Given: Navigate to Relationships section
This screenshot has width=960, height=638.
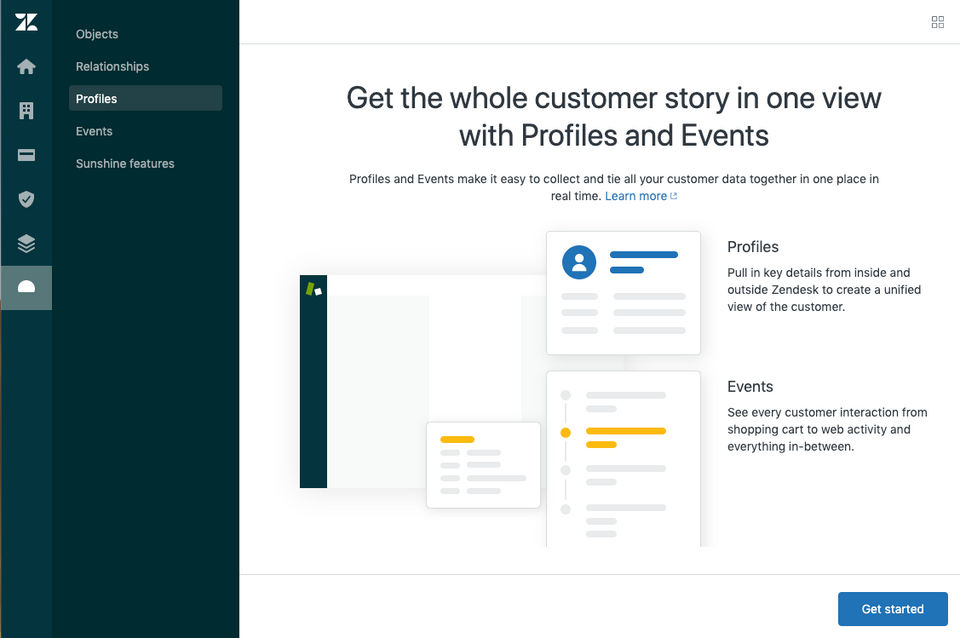Looking at the screenshot, I should tap(112, 66).
